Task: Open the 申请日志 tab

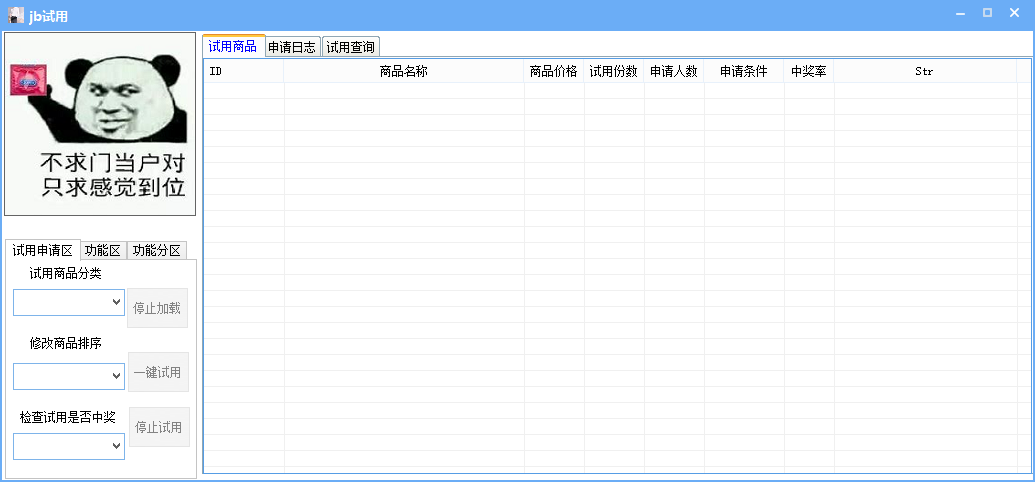Action: 292,47
